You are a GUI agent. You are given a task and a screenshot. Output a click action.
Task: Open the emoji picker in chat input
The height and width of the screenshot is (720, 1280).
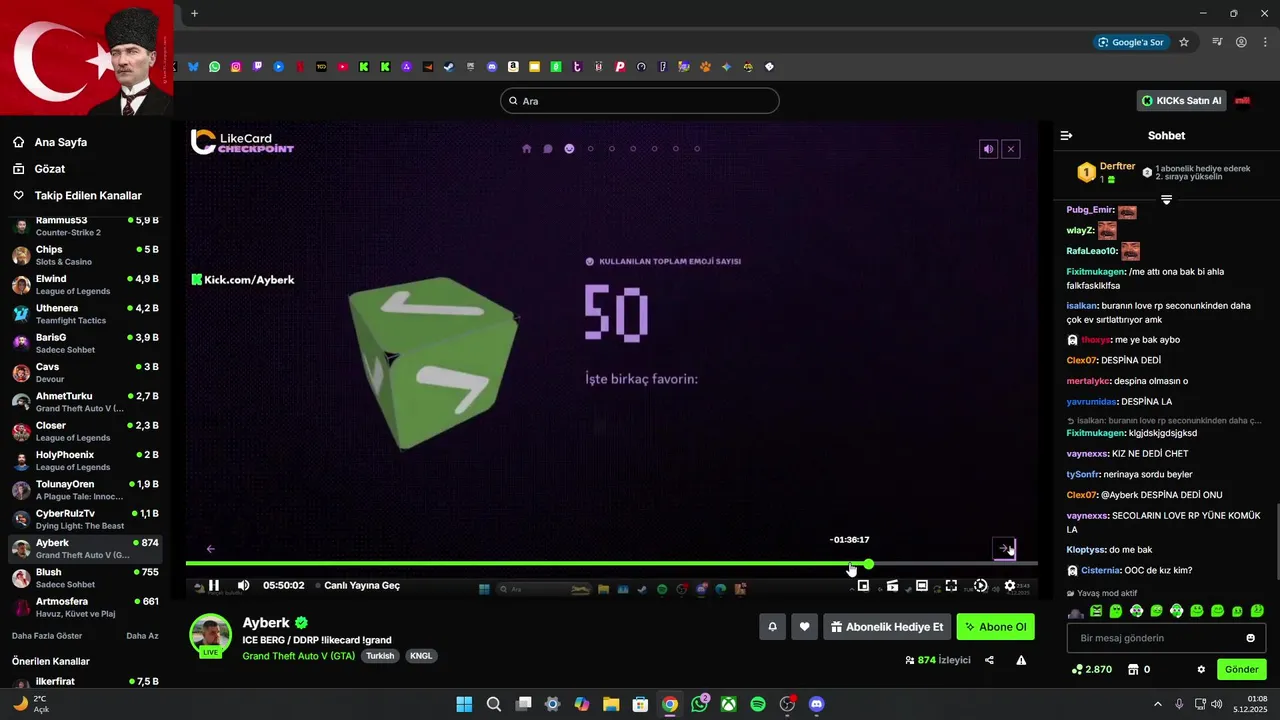(x=1251, y=638)
